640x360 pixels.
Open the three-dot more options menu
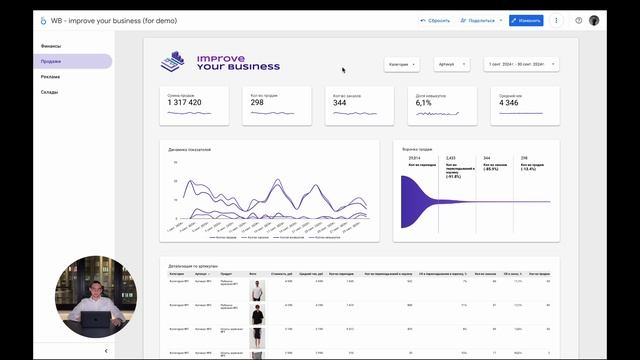pyautogui.click(x=556, y=20)
